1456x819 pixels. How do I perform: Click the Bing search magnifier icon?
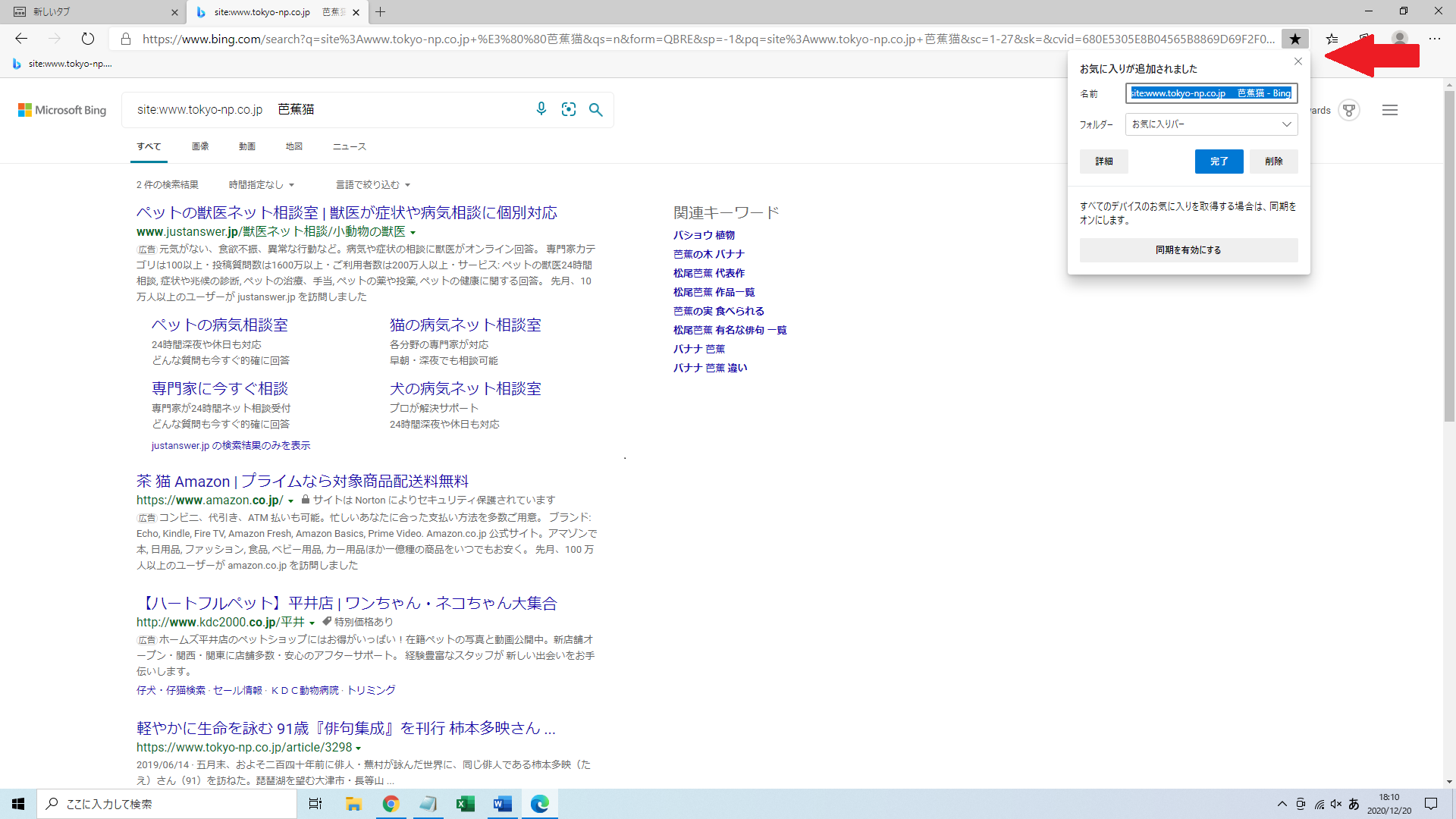point(596,109)
